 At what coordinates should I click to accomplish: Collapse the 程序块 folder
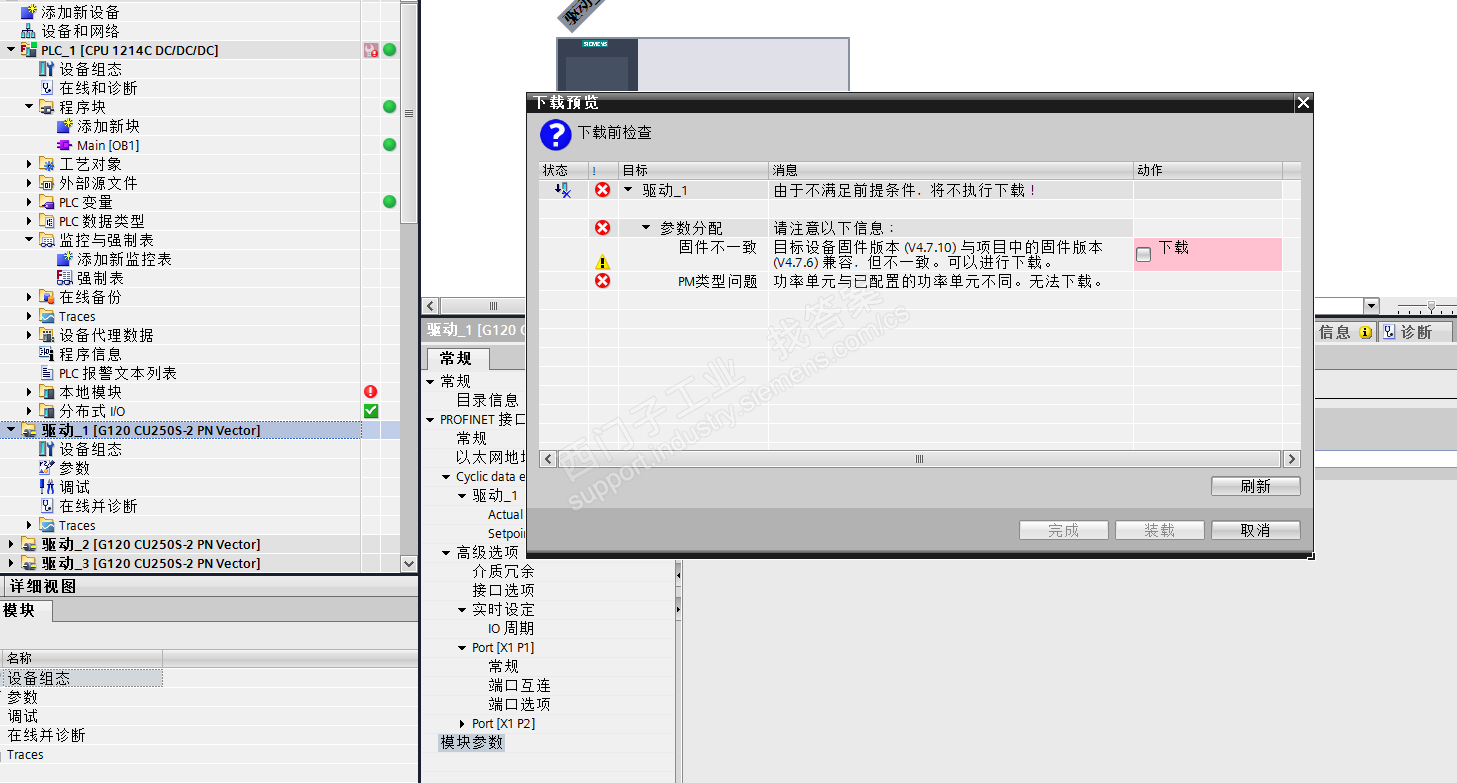pyautogui.click(x=29, y=107)
